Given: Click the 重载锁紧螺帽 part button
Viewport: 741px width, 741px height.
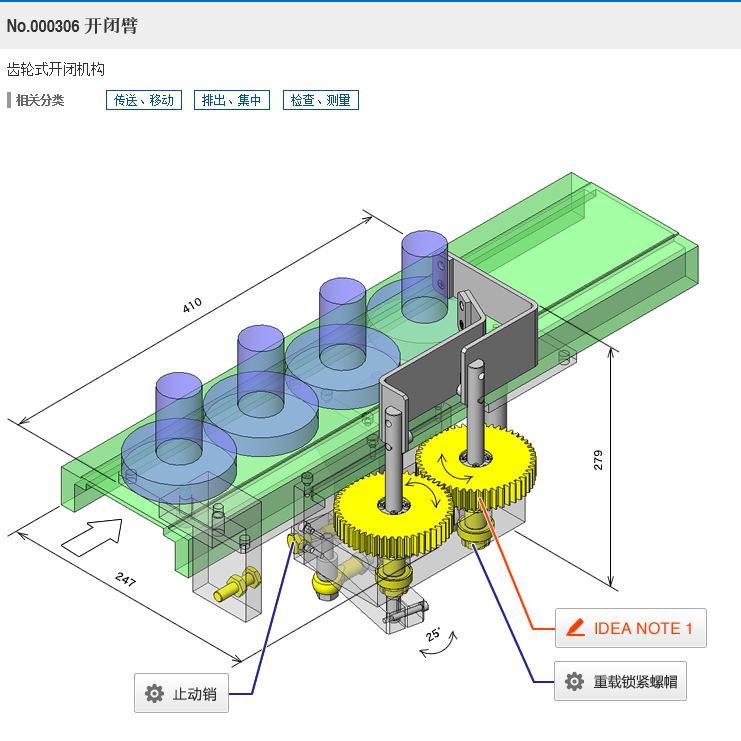Looking at the screenshot, I should [620, 681].
